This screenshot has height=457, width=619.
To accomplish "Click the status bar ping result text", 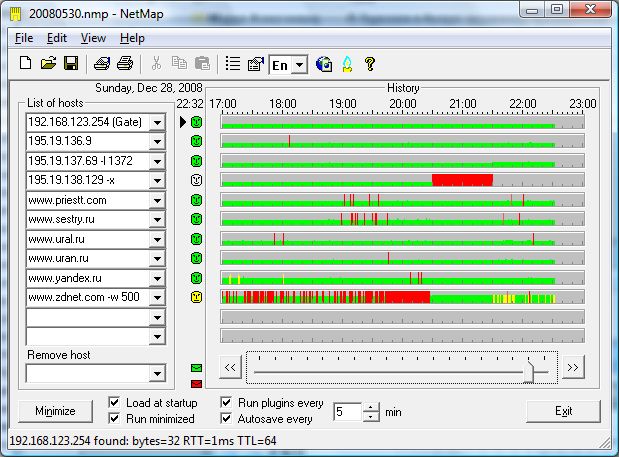I will pyautogui.click(x=143, y=441).
